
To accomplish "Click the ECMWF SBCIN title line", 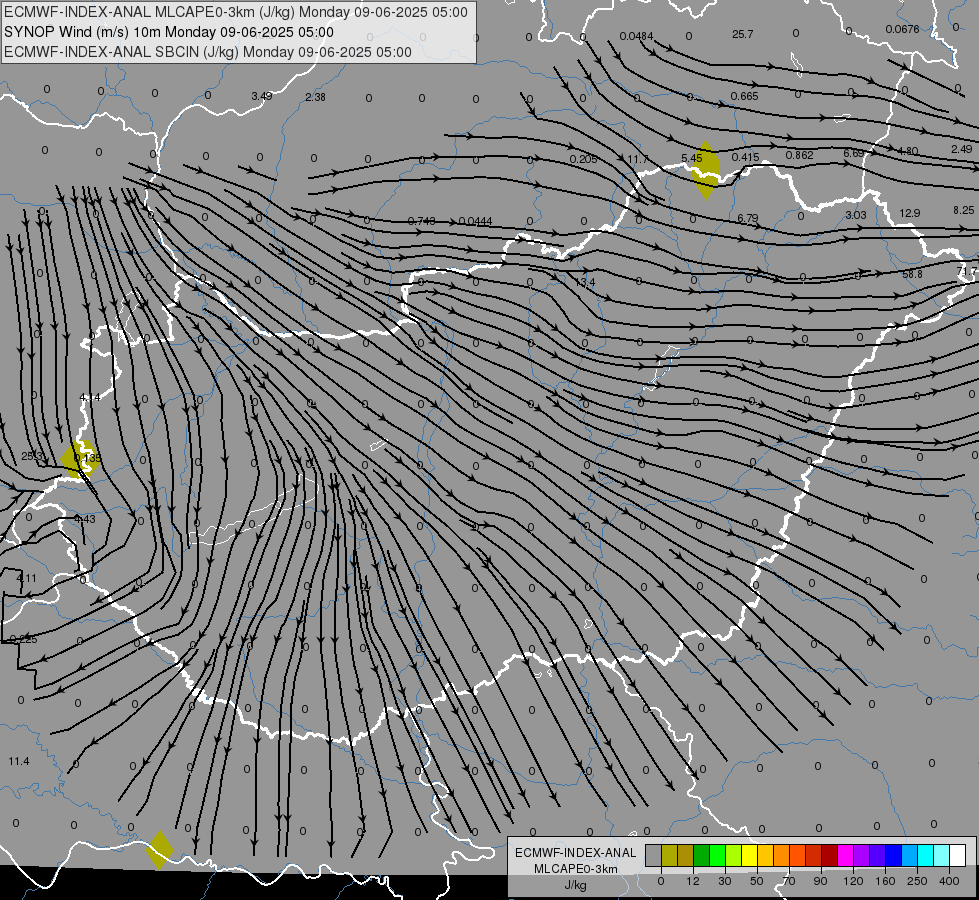I will click(x=208, y=52).
